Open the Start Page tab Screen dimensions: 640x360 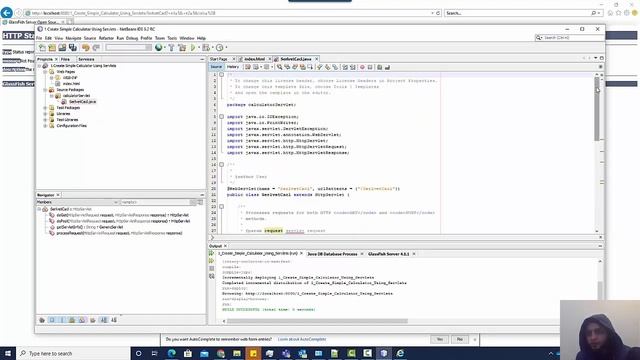pyautogui.click(x=218, y=59)
